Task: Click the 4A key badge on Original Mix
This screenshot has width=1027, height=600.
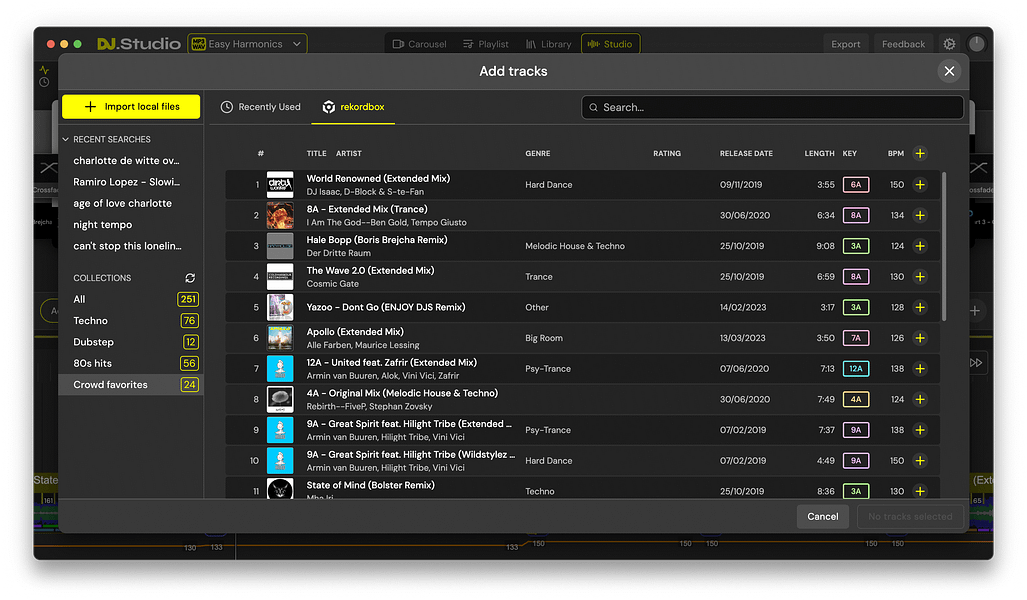Action: pyautogui.click(x=855, y=399)
